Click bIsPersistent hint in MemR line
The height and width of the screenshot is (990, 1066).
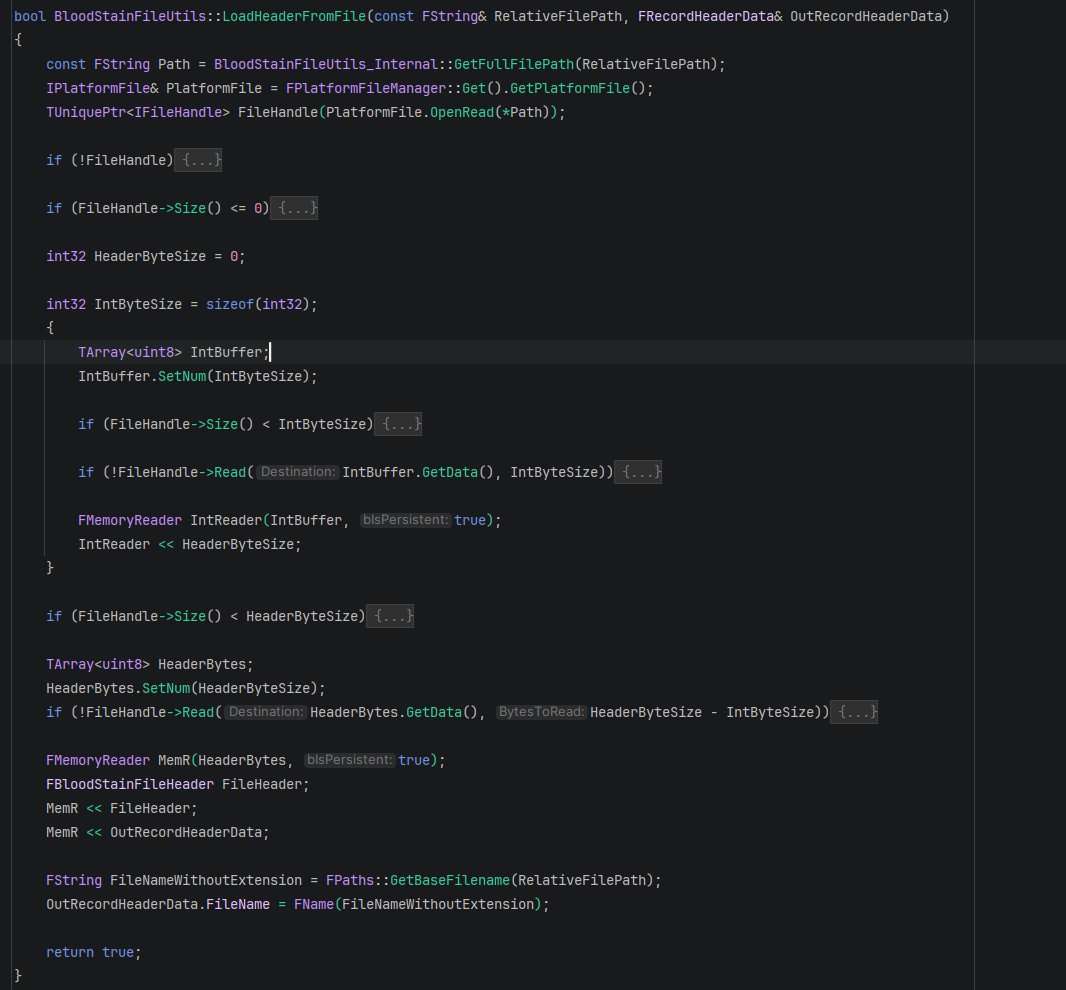[x=349, y=760]
